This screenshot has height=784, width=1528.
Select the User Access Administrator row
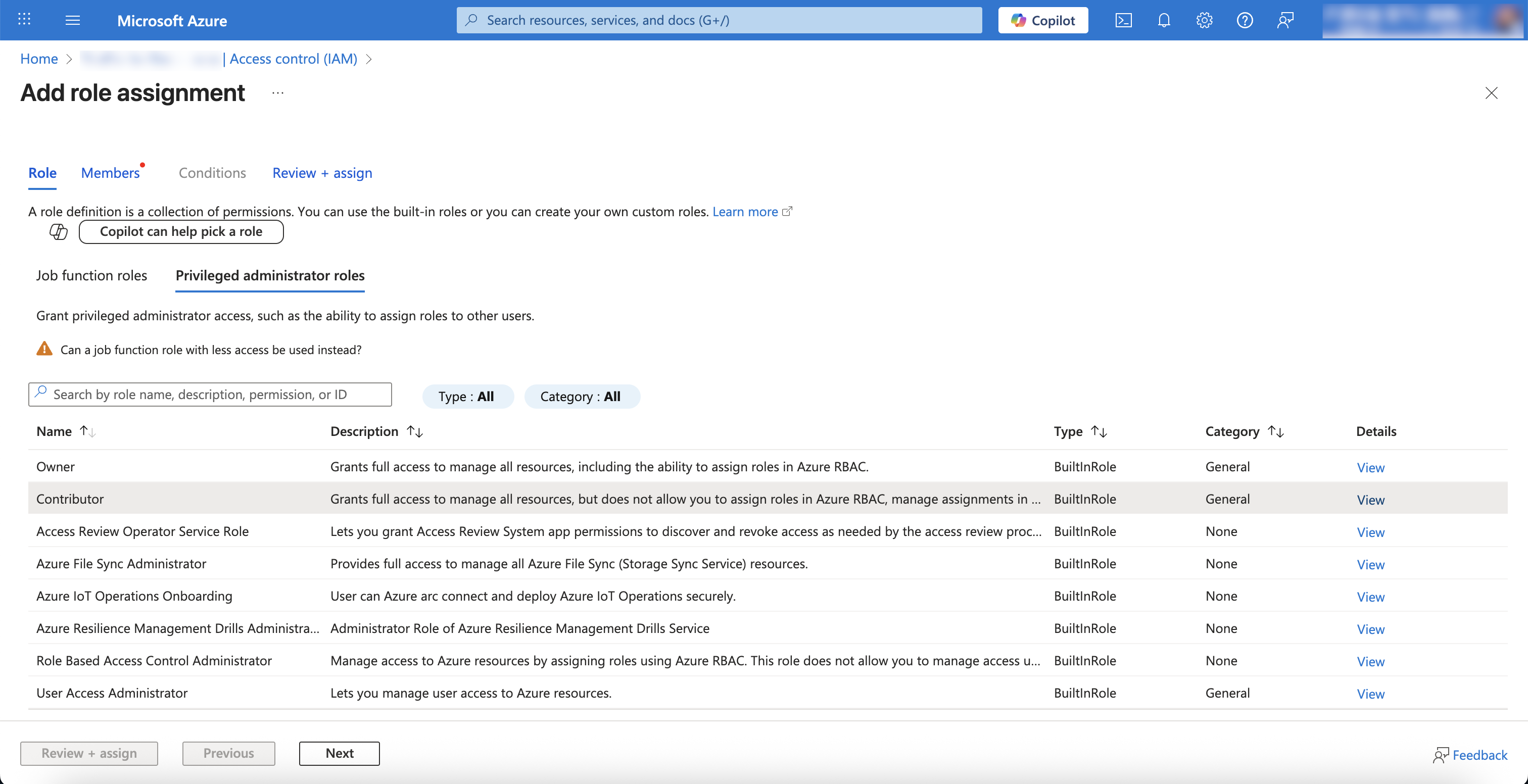pyautogui.click(x=112, y=693)
